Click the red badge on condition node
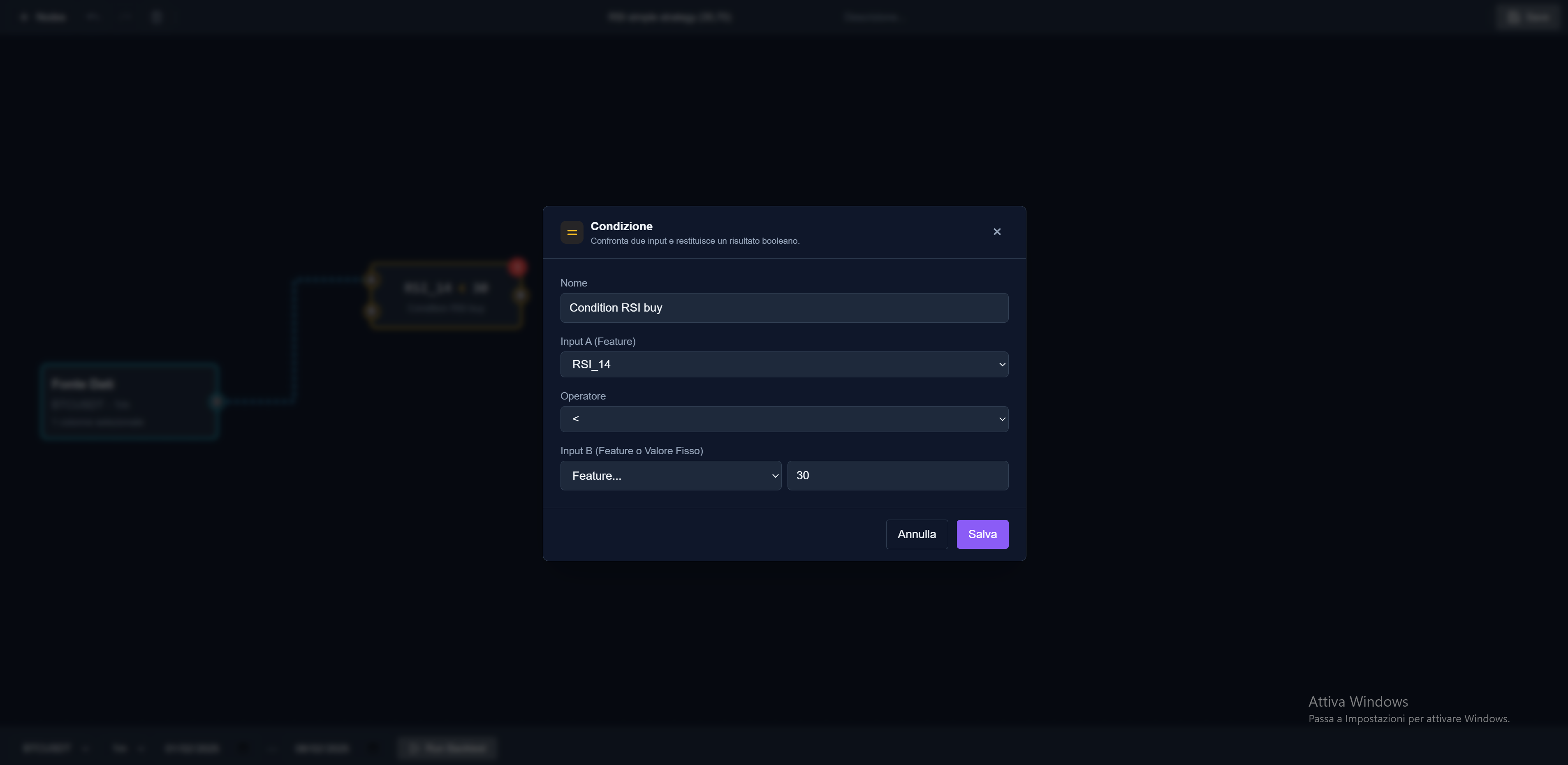The width and height of the screenshot is (1568, 765). click(x=517, y=266)
